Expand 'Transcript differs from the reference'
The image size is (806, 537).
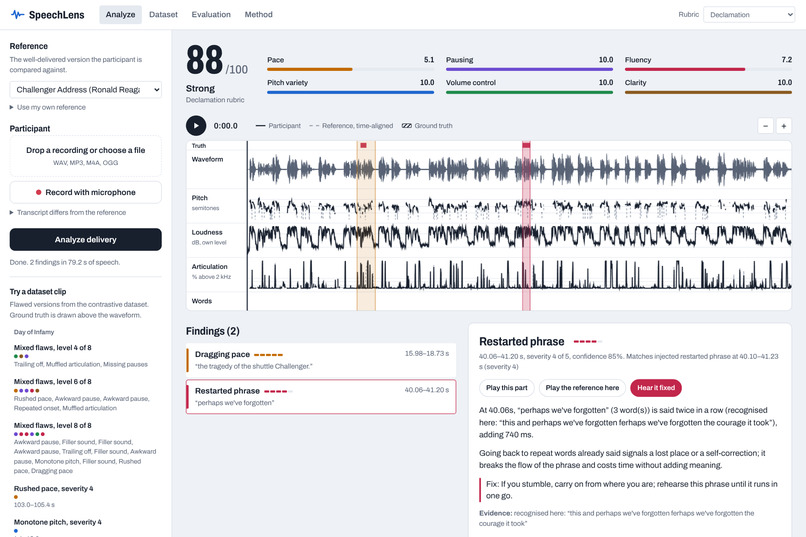pyautogui.click(x=68, y=212)
